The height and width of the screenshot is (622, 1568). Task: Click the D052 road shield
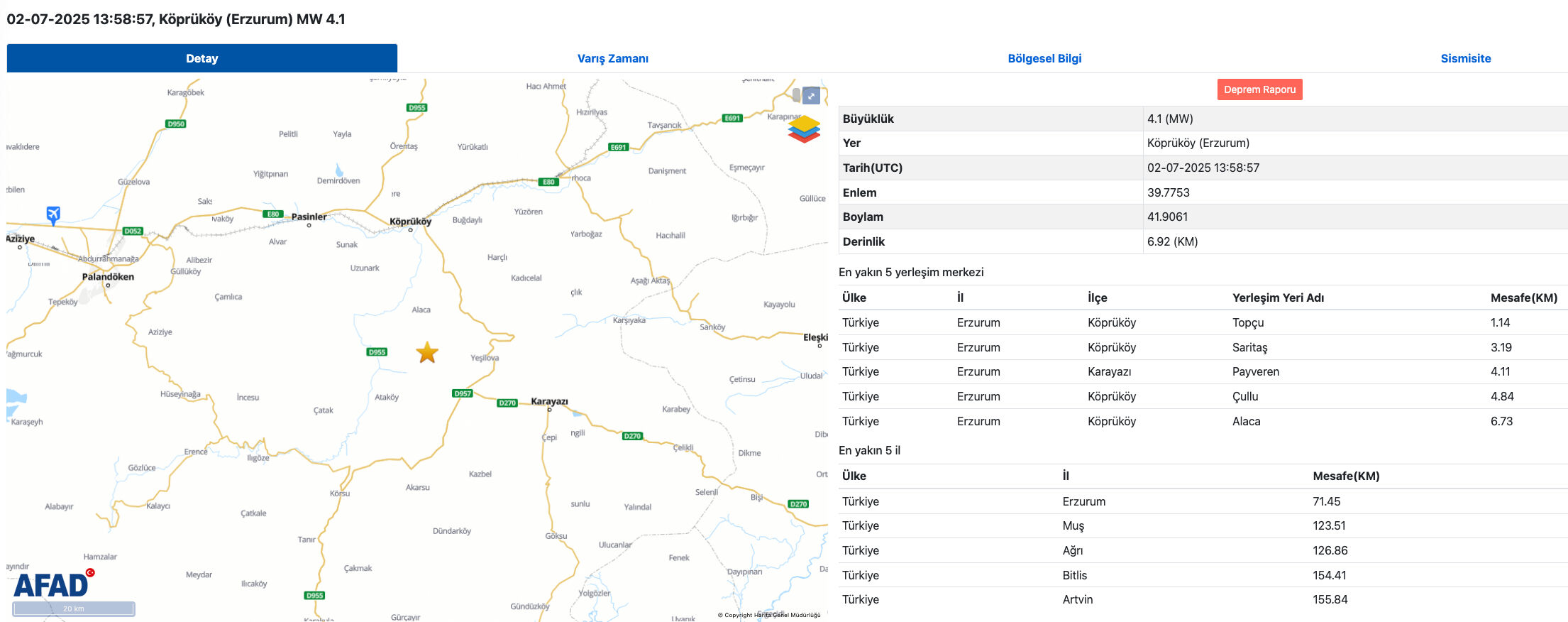(133, 231)
